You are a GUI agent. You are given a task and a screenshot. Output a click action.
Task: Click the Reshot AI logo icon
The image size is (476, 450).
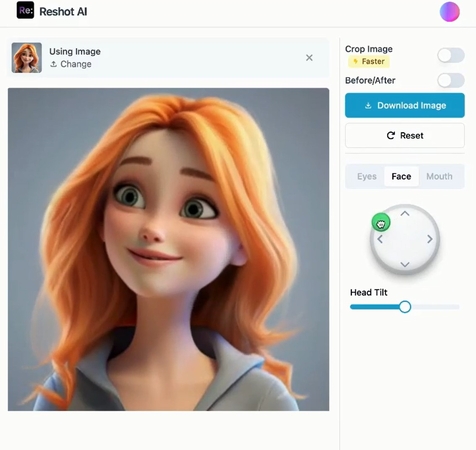(x=25, y=10)
